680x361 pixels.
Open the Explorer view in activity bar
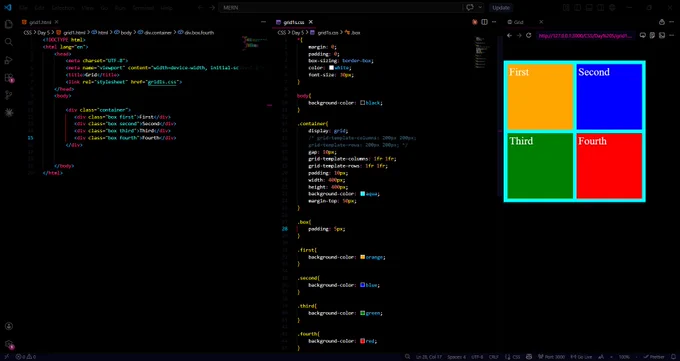click(9, 24)
